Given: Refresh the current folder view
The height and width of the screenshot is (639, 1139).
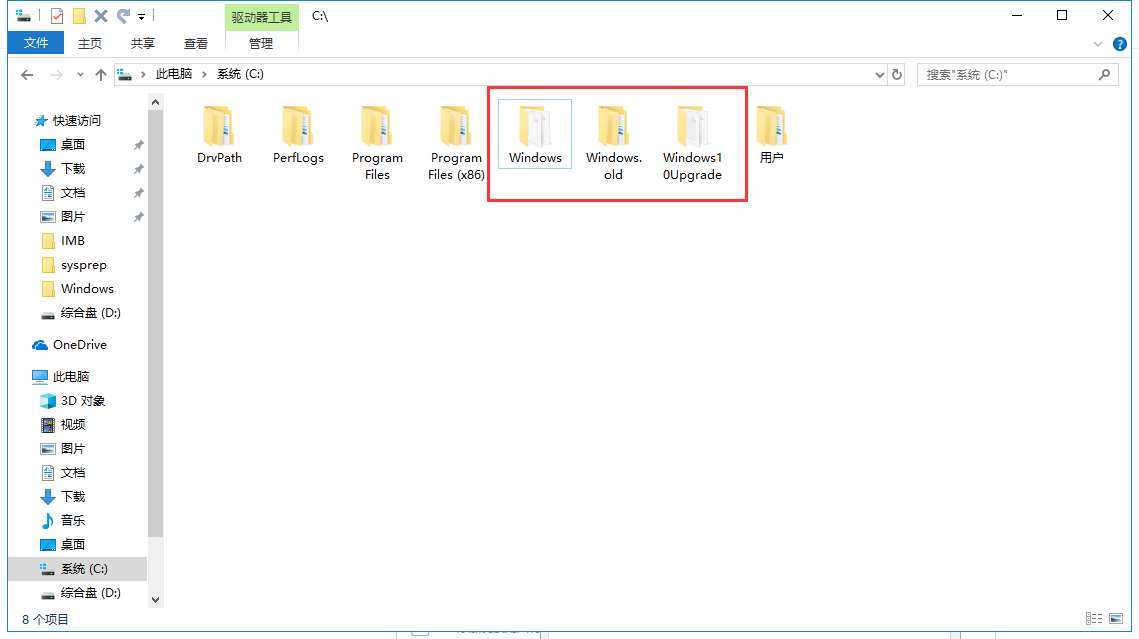Looking at the screenshot, I should (x=897, y=75).
